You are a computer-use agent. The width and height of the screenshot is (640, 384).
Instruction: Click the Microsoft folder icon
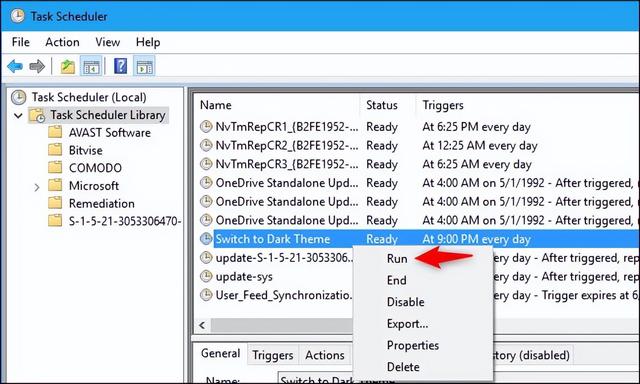pos(55,185)
